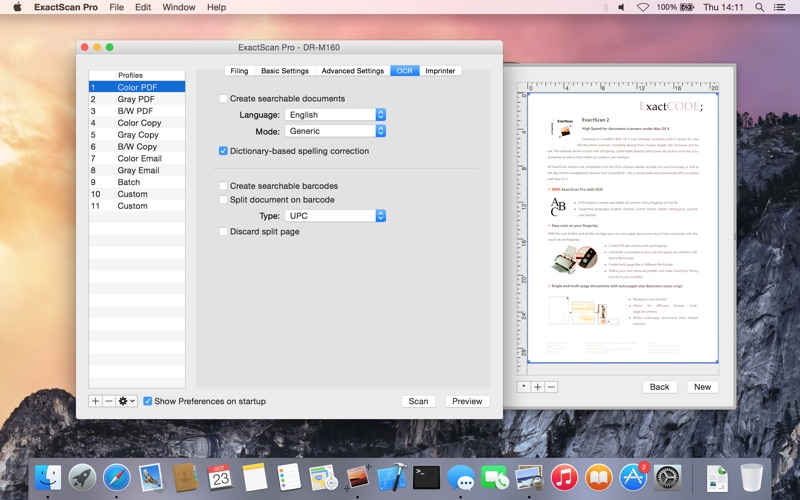800x500 pixels.
Task: Open the profile gear actions menu
Action: click(126, 401)
